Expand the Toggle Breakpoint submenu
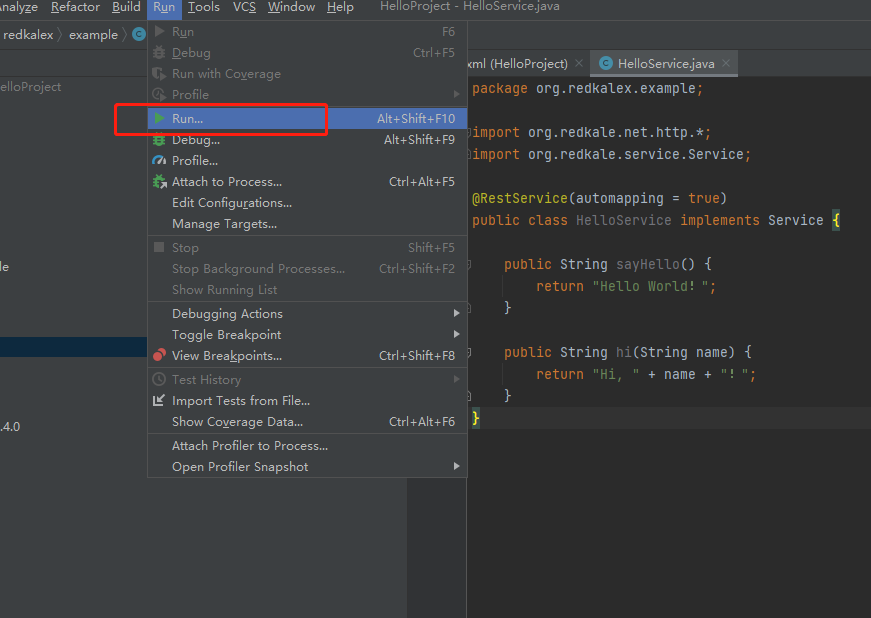 click(x=457, y=335)
